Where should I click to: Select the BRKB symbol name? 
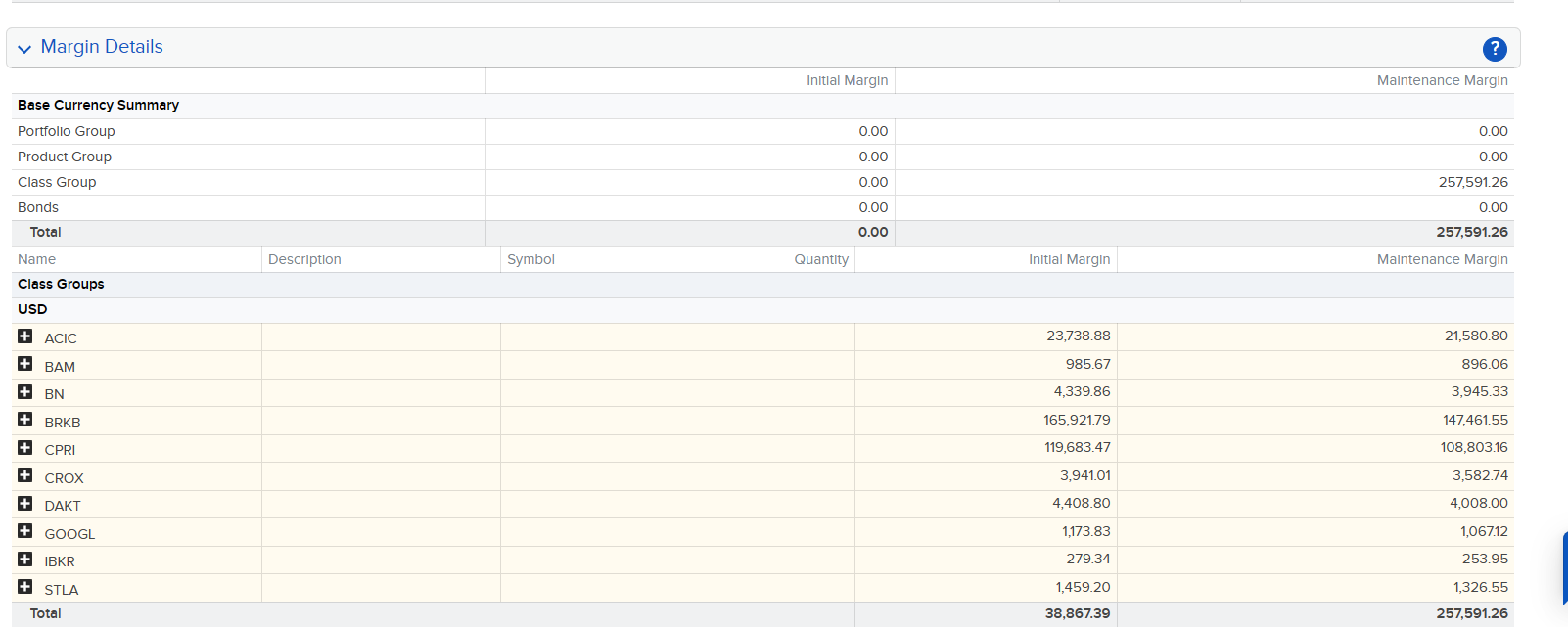tap(63, 423)
